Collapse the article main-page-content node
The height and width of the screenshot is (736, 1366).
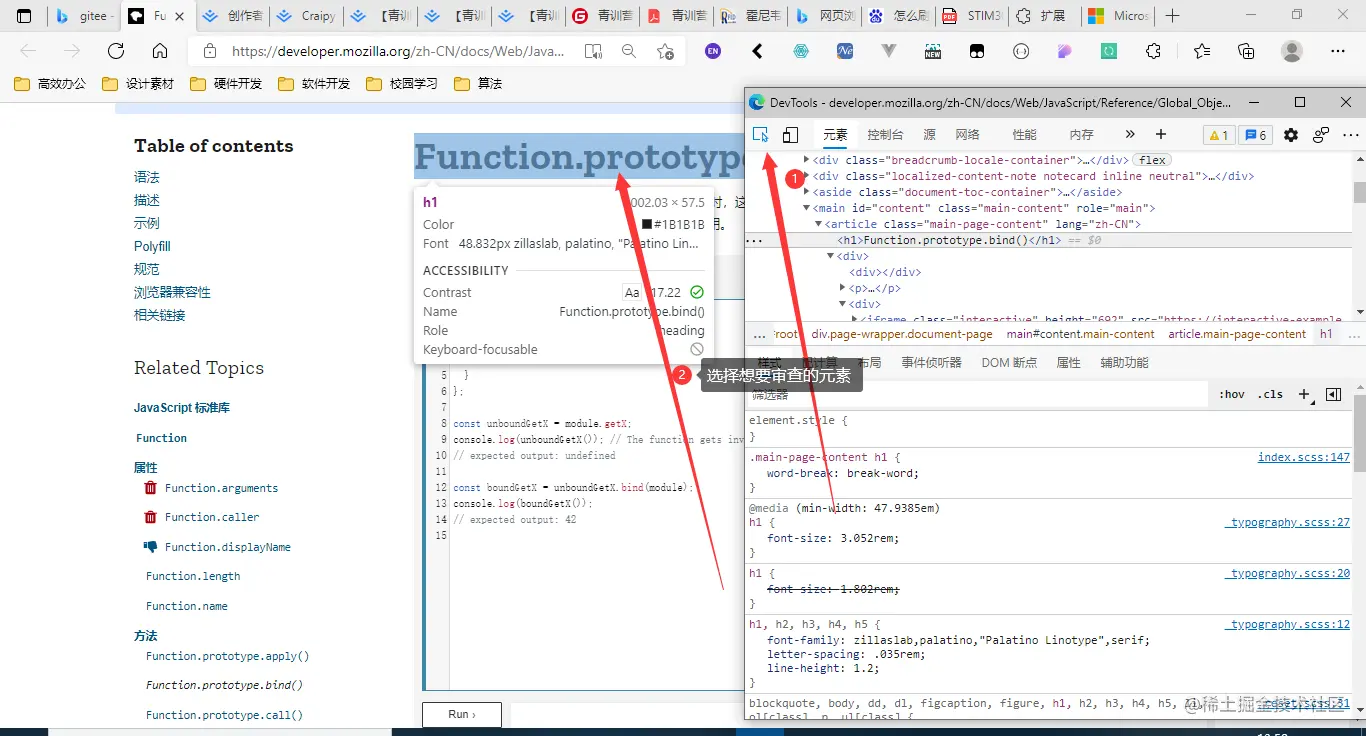818,224
